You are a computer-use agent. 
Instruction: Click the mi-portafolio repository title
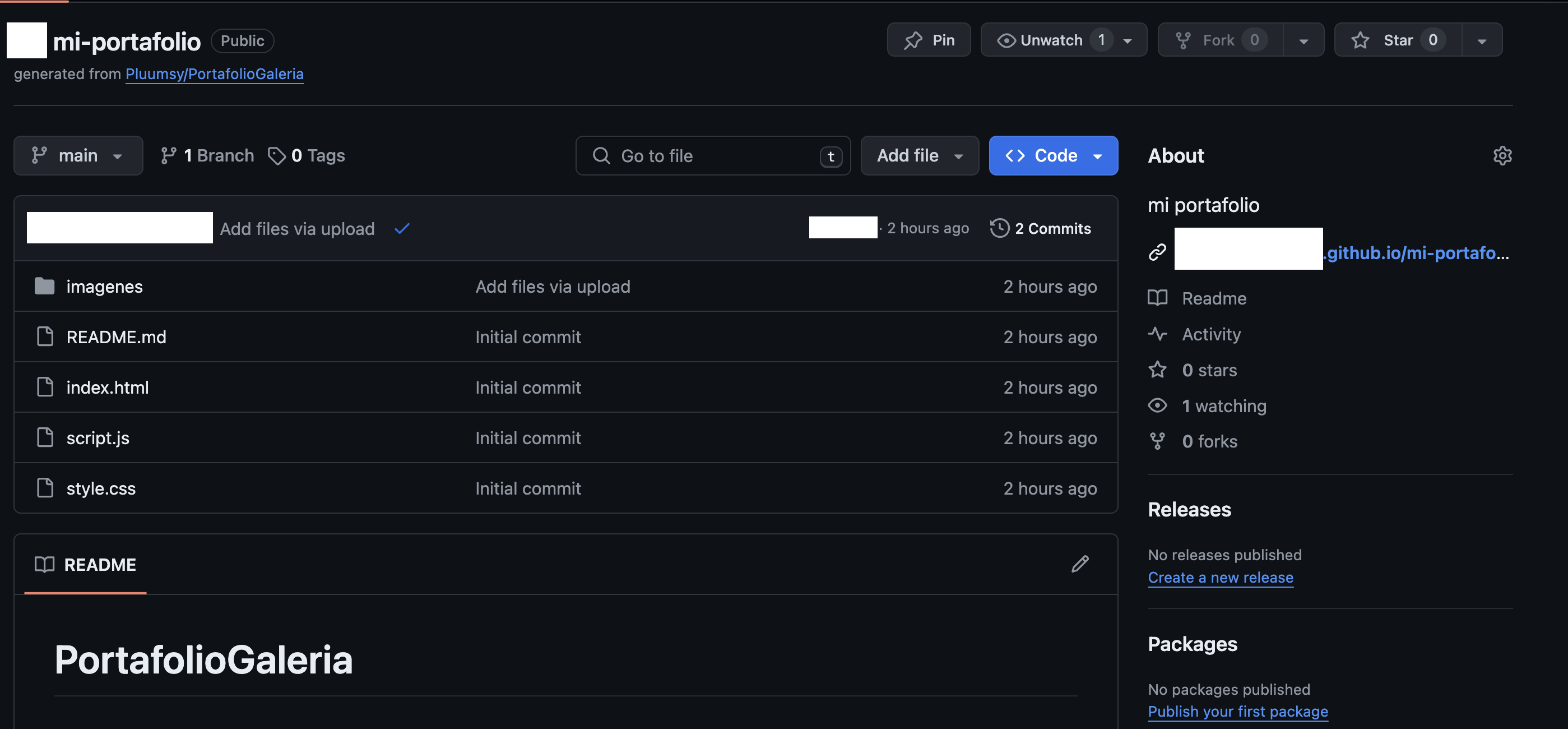pyautogui.click(x=127, y=41)
